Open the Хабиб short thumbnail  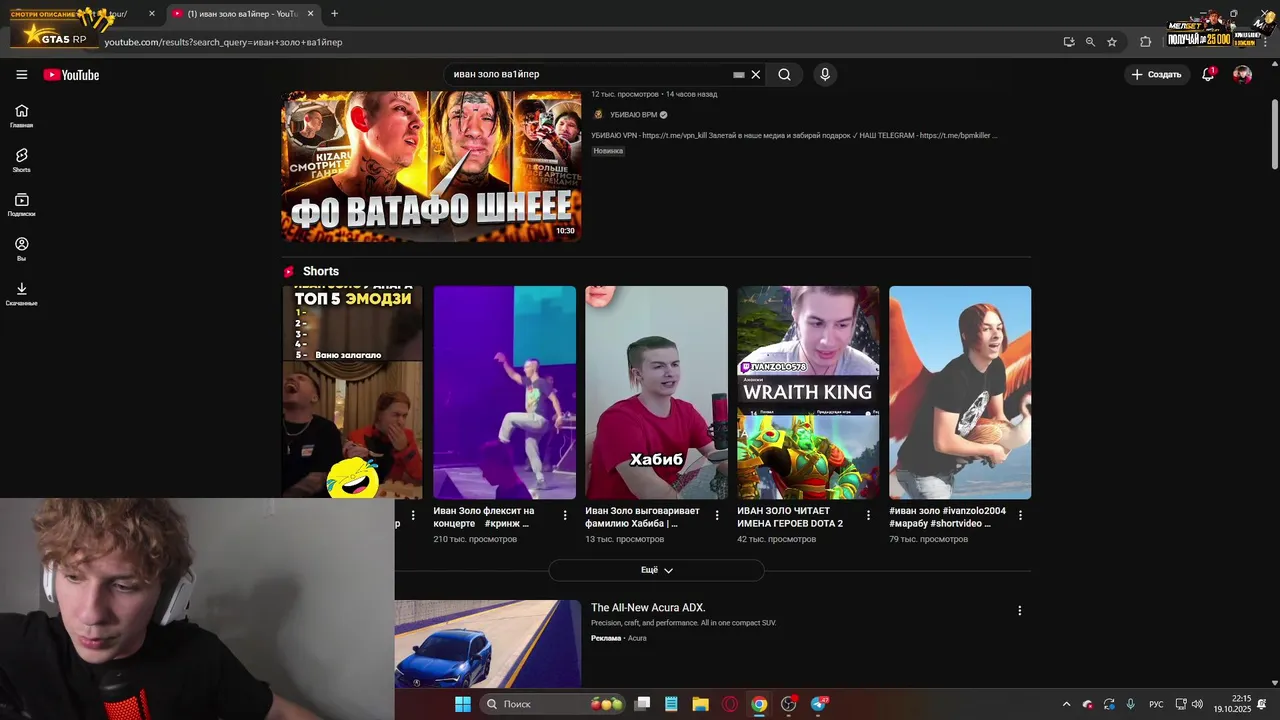pos(656,392)
